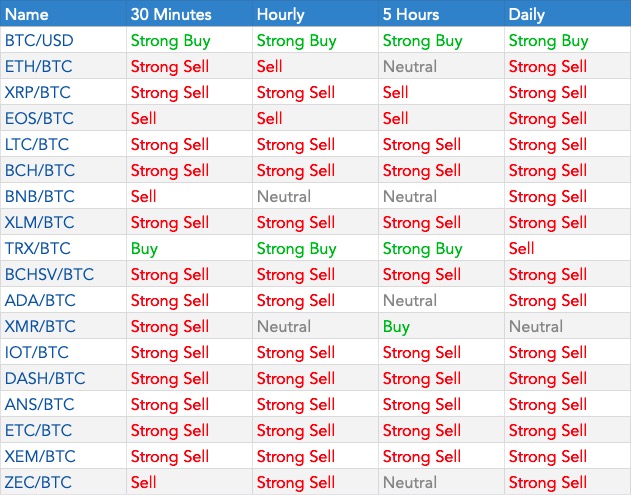Open the ETH/BTC pair link
The width and height of the screenshot is (631, 495).
(39, 66)
